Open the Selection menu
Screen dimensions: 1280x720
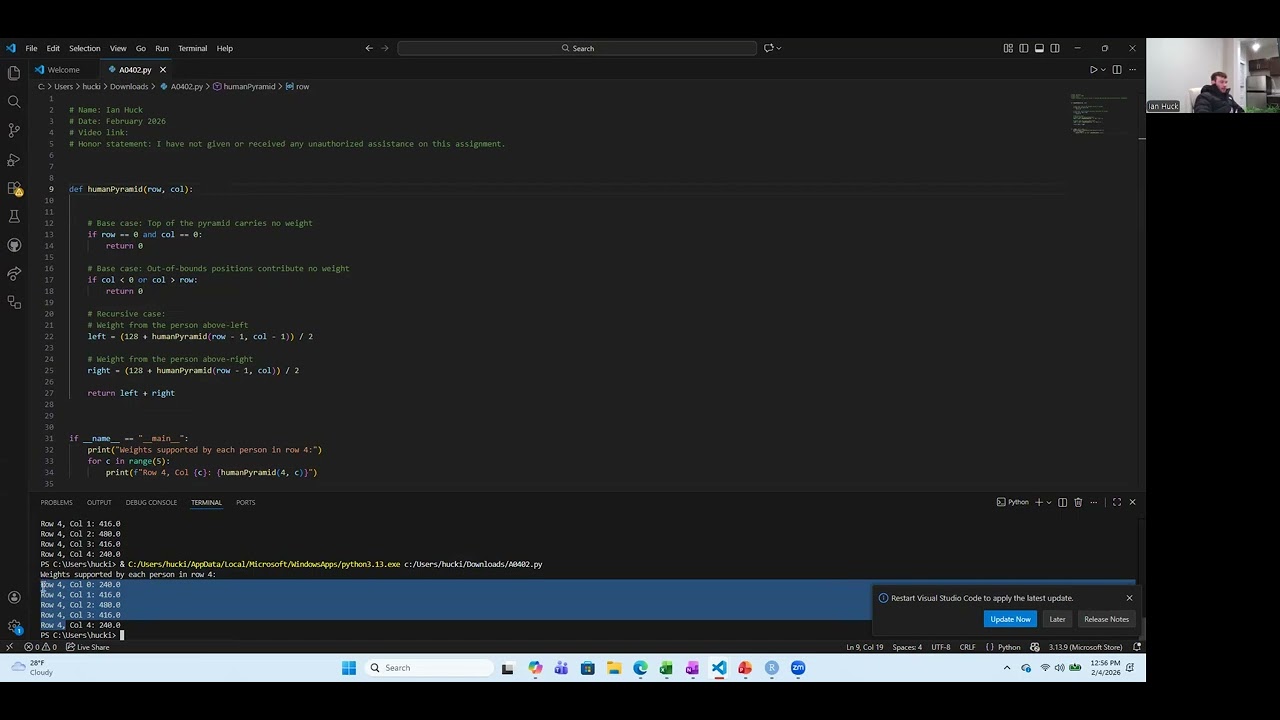pyautogui.click(x=84, y=48)
